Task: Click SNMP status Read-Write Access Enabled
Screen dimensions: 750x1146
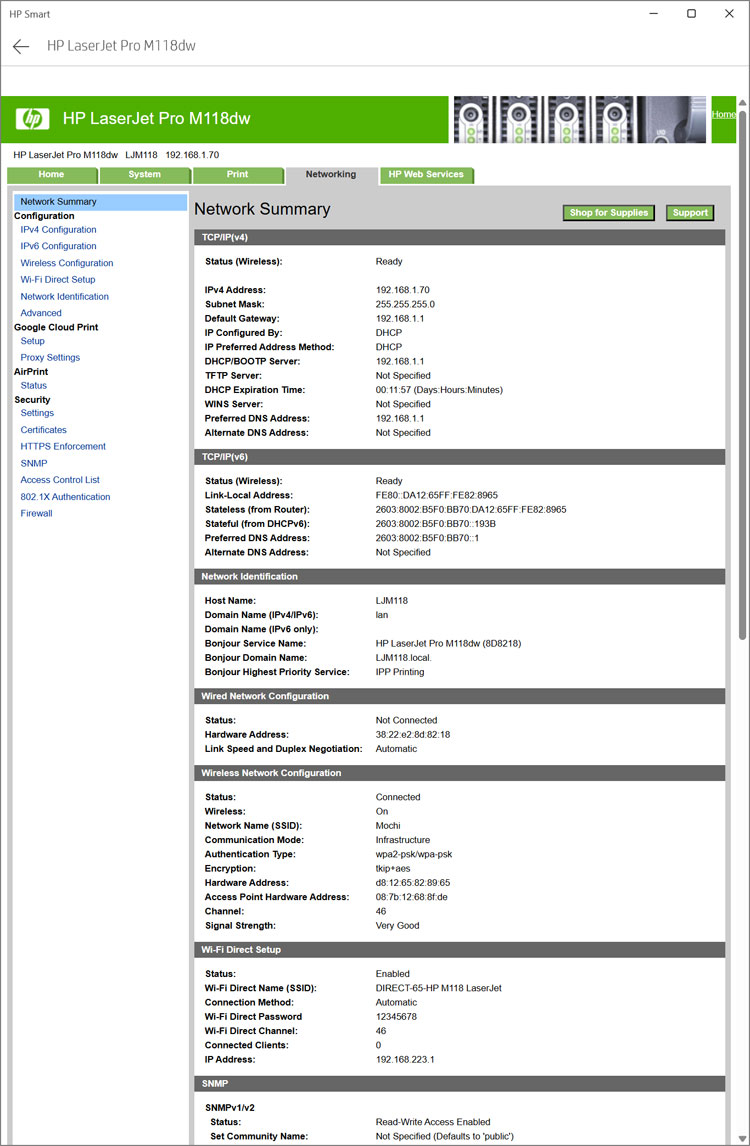Action: 433,1122
